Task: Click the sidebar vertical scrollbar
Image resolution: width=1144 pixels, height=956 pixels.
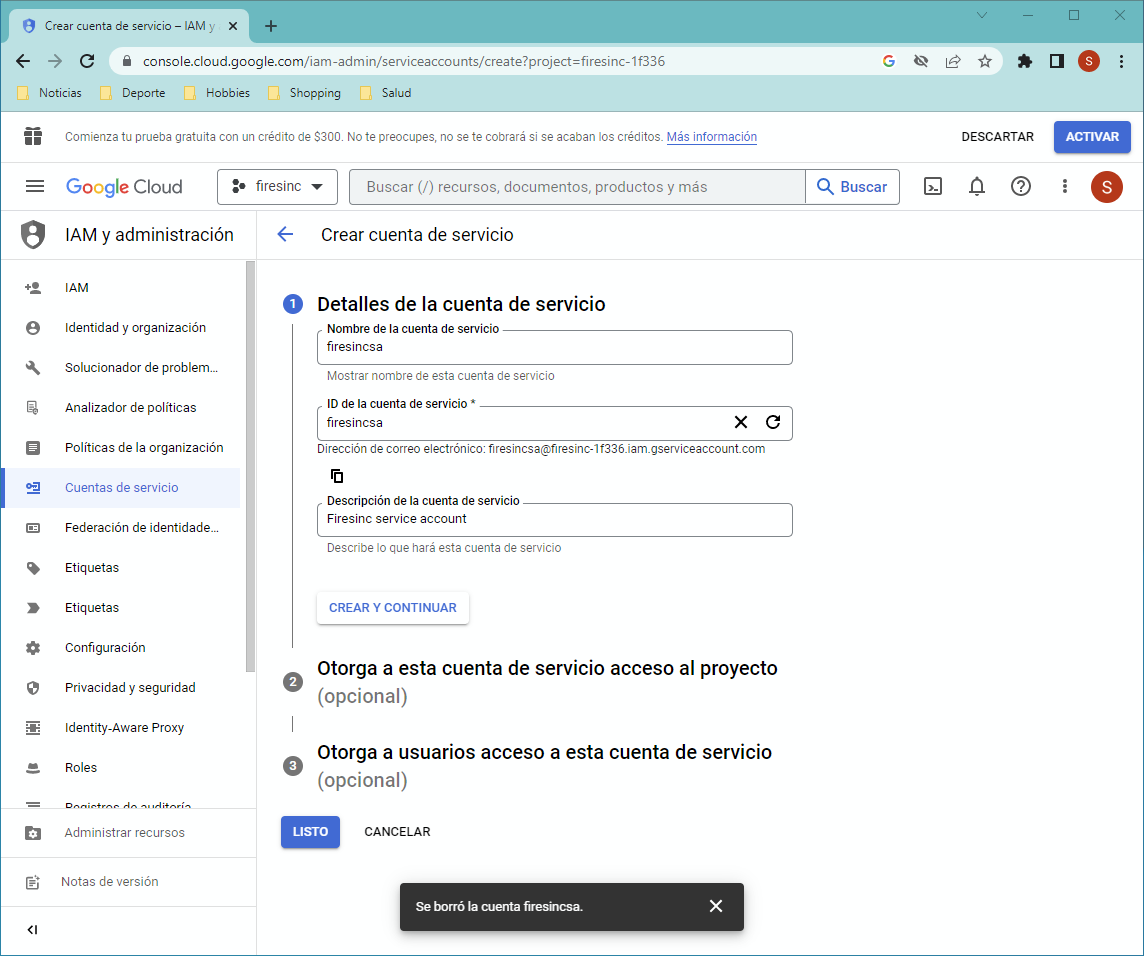Action: pyautogui.click(x=250, y=467)
